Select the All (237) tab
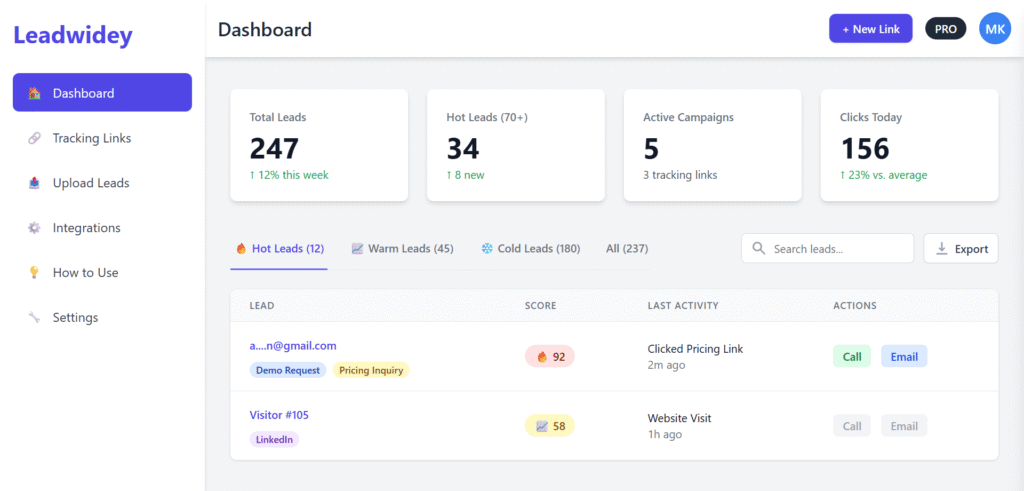1024x491 pixels. pos(627,249)
